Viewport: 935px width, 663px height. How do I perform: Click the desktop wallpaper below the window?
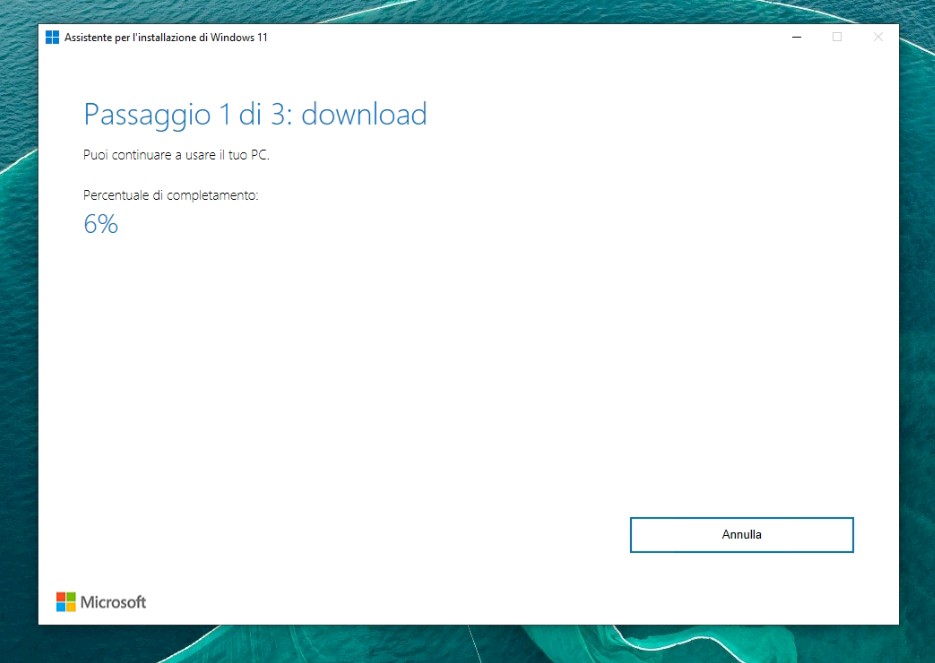(x=468, y=645)
